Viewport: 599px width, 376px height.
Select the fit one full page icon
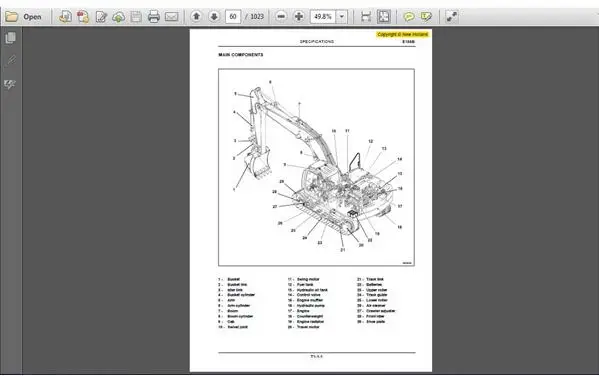[x=384, y=17]
